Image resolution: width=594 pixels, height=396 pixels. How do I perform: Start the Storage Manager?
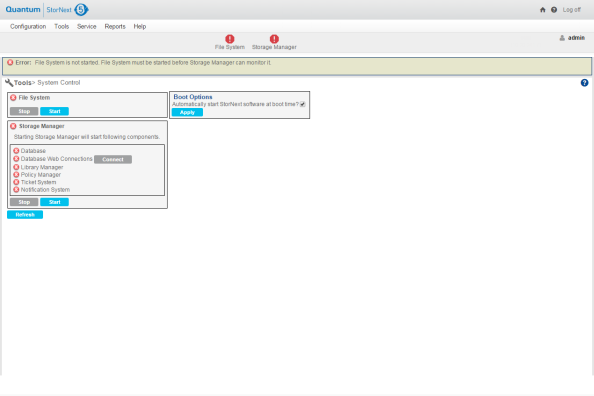click(x=55, y=202)
